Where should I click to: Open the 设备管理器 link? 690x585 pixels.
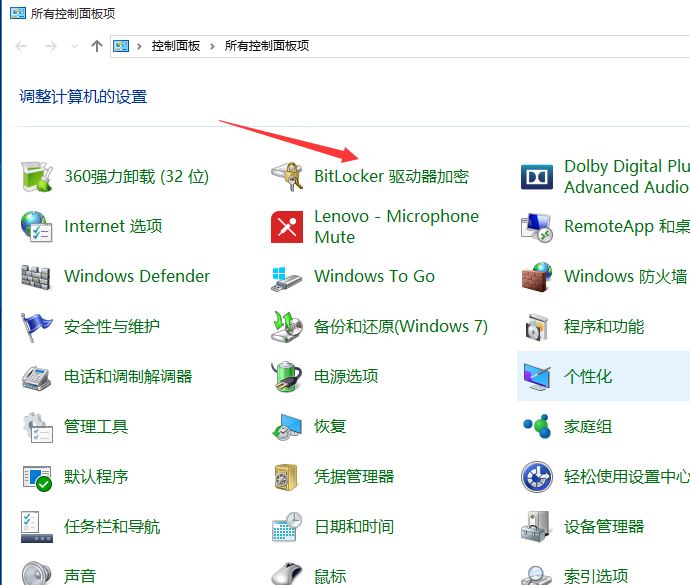(604, 526)
